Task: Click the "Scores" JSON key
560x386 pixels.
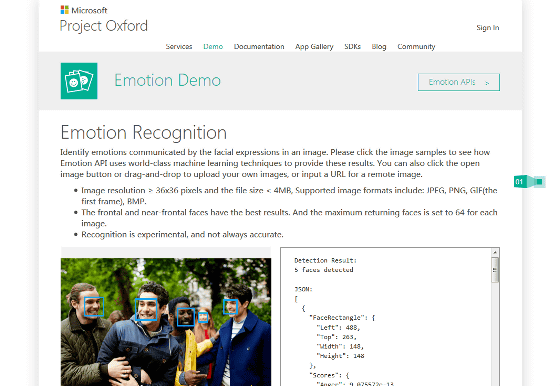Action: 325,375
